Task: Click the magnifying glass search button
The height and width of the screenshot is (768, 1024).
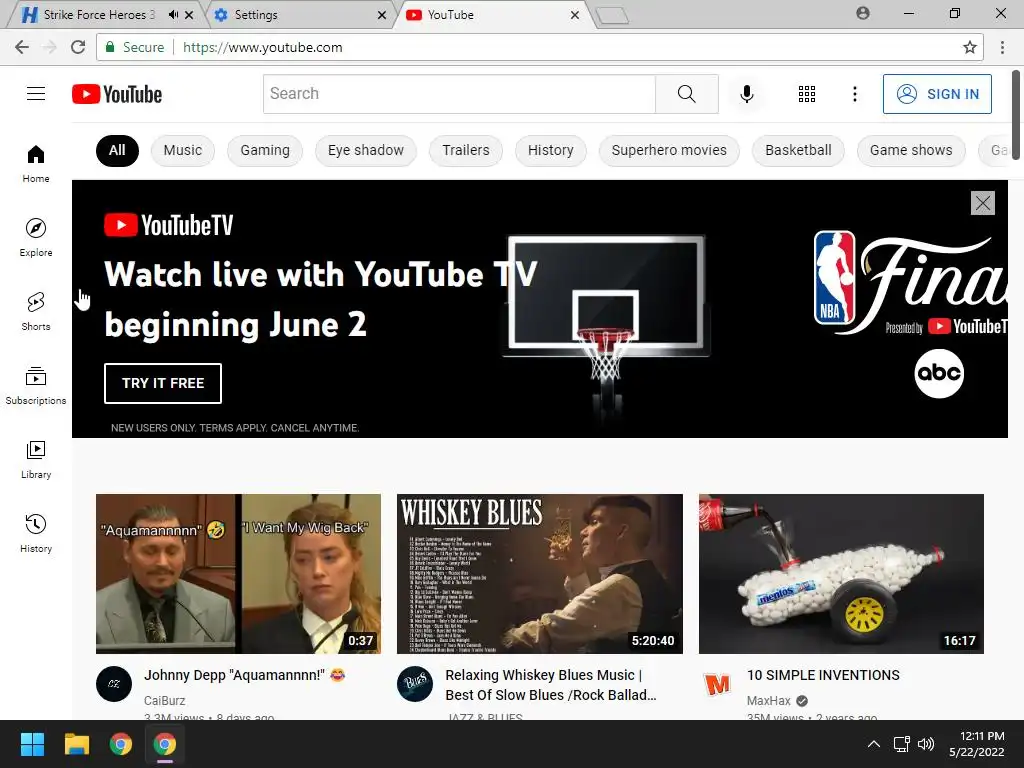Action: click(686, 94)
